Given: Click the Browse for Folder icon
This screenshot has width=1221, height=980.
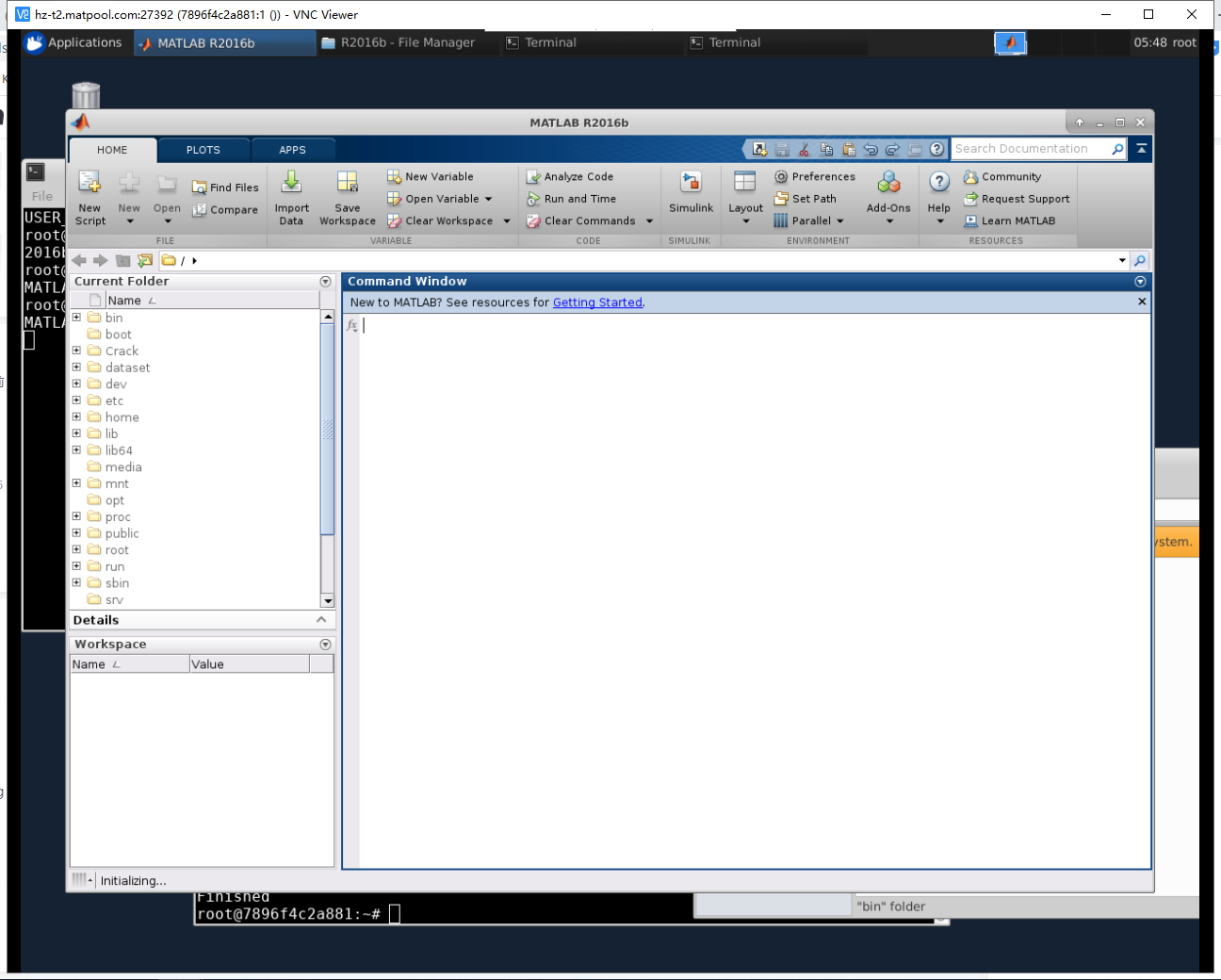Looking at the screenshot, I should (145, 260).
